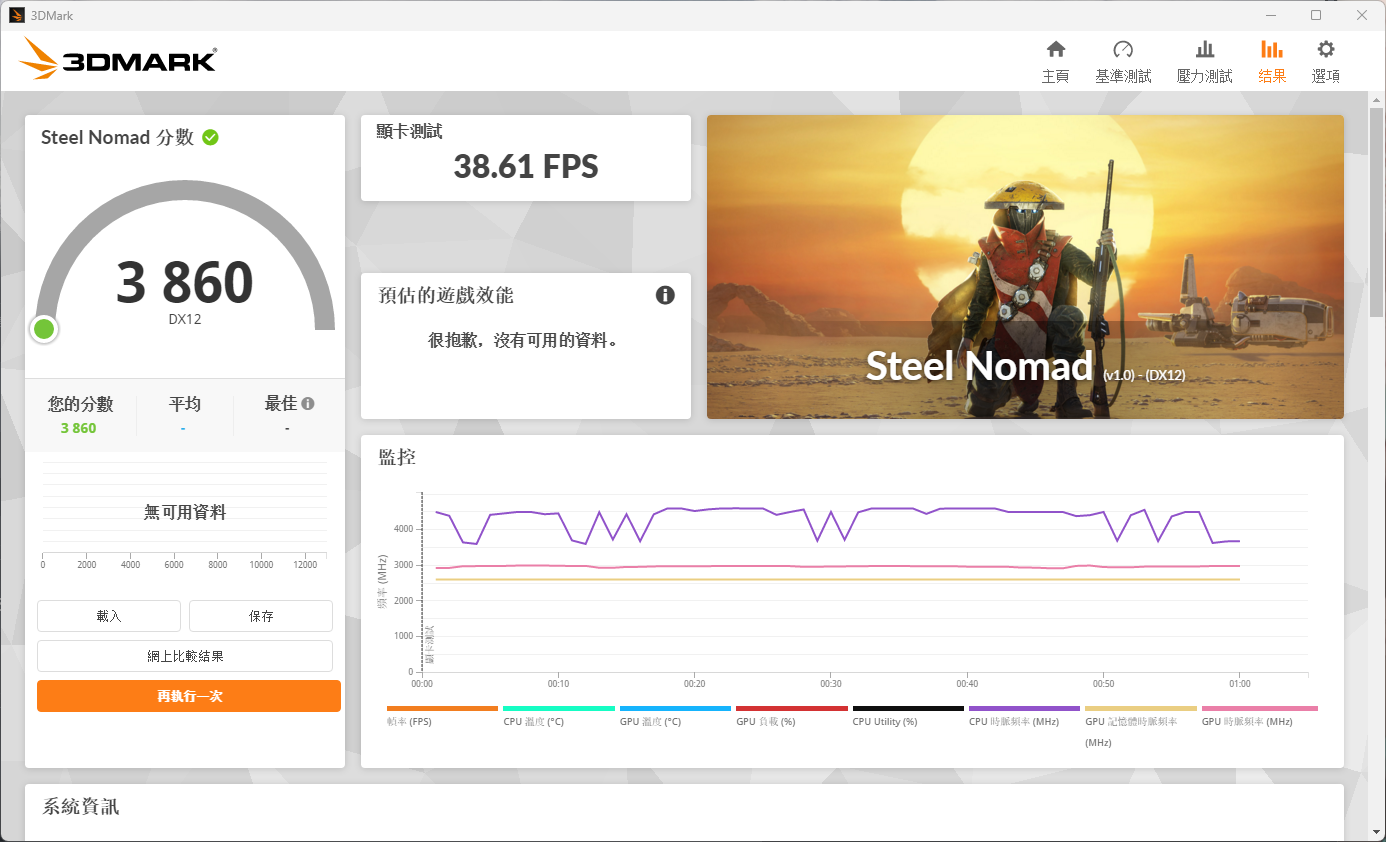
Task: Open the 主頁 home tab
Action: click(x=1055, y=61)
